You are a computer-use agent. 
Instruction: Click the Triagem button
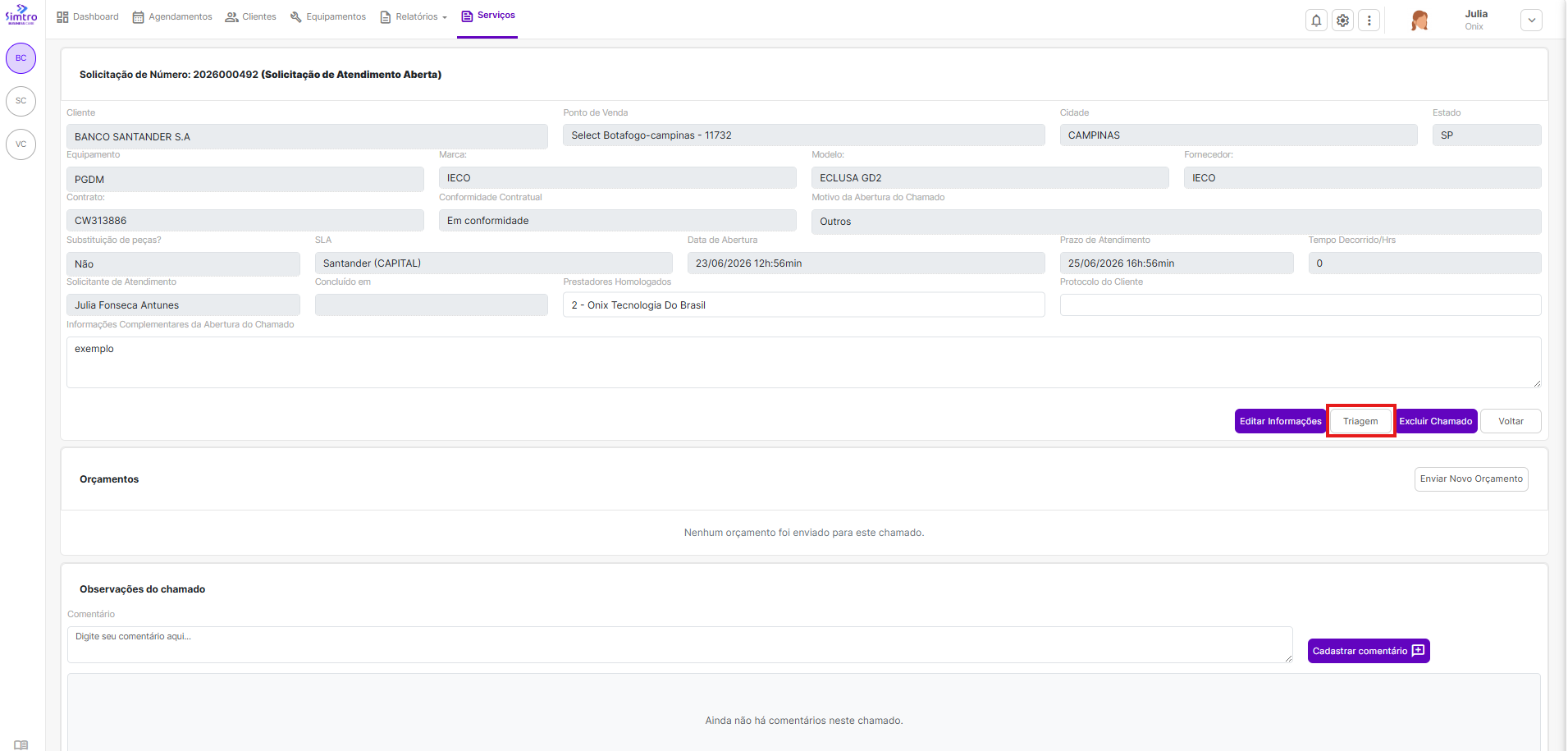tap(1360, 421)
